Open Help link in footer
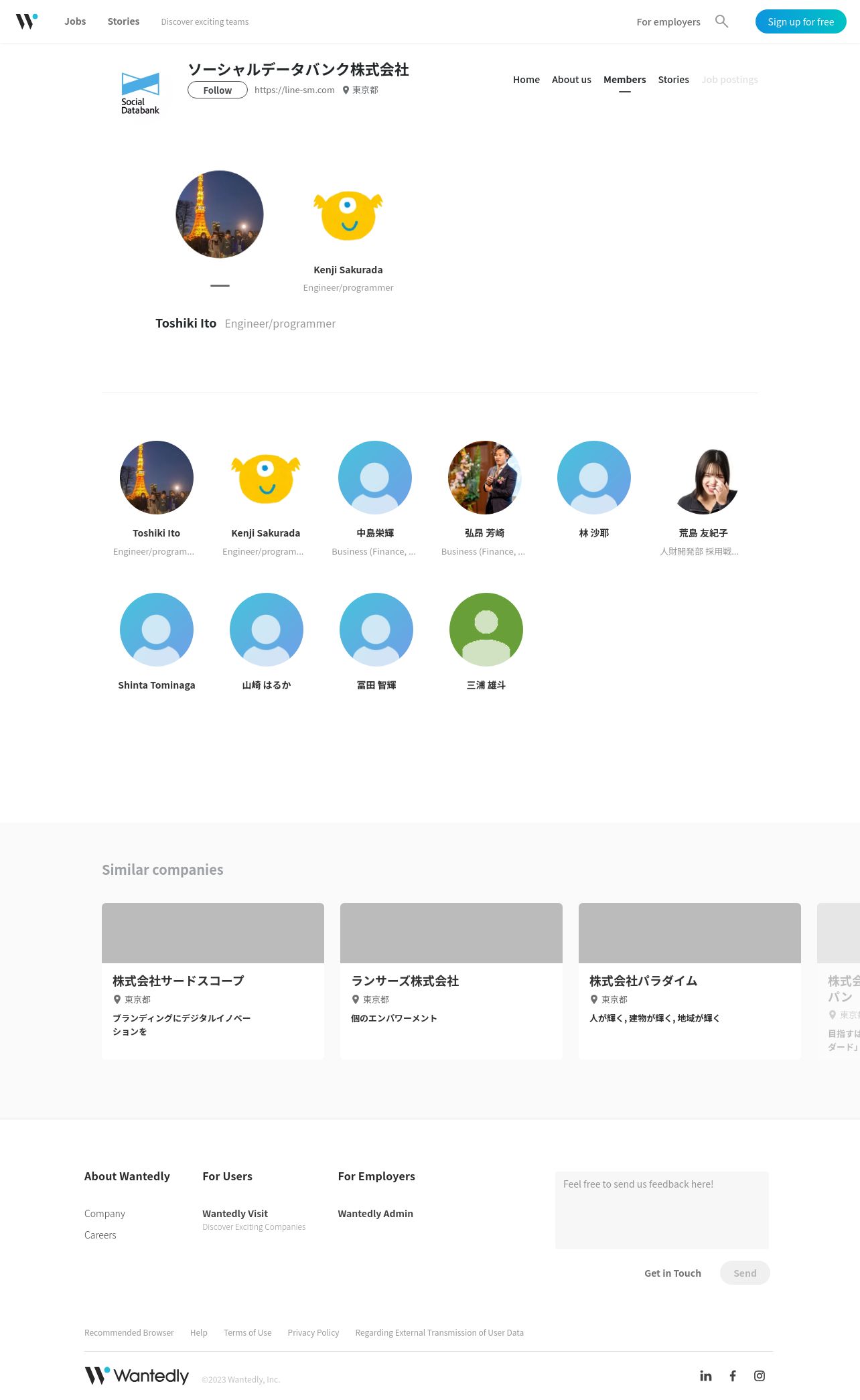This screenshot has height=1400, width=860. click(x=199, y=1333)
